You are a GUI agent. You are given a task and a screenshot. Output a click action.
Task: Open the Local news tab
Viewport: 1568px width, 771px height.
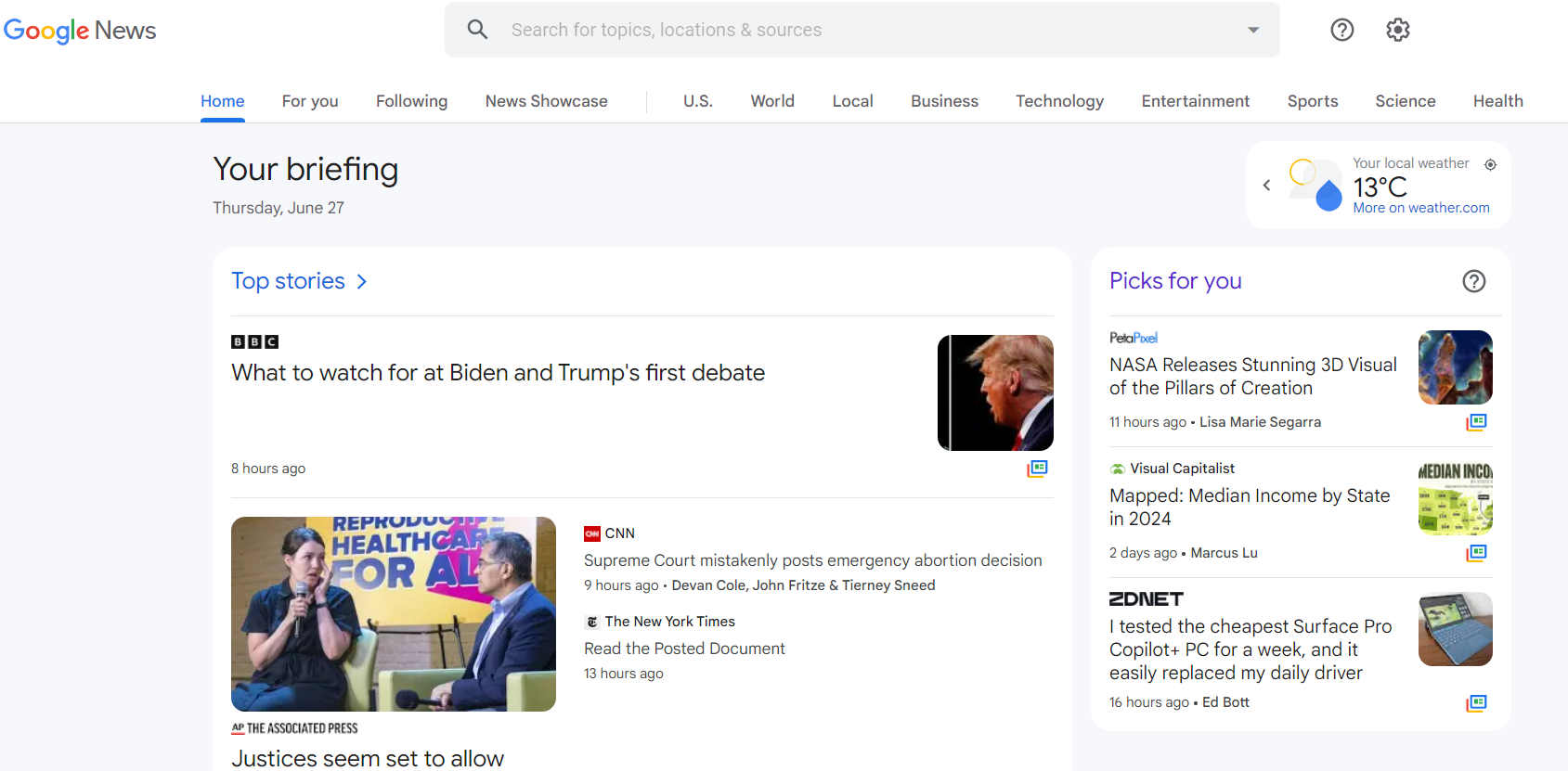pos(852,101)
